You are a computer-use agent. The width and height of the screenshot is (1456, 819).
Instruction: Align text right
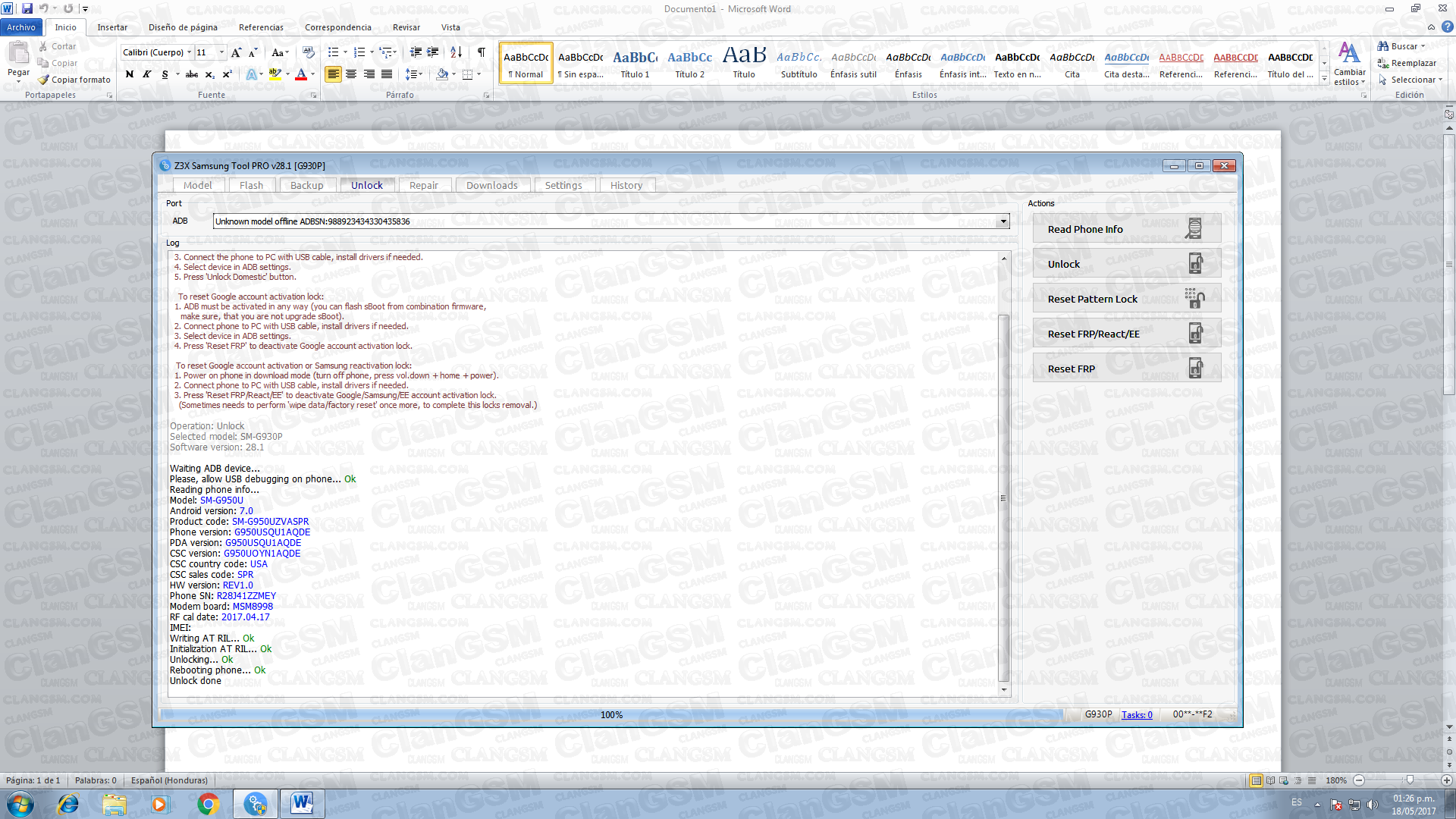point(369,74)
